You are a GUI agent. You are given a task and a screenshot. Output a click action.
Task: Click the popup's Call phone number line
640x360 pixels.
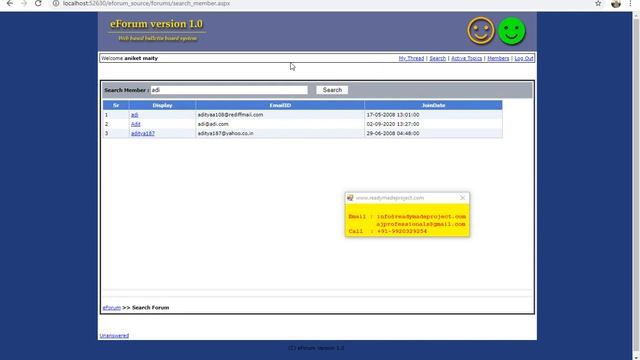coord(388,231)
